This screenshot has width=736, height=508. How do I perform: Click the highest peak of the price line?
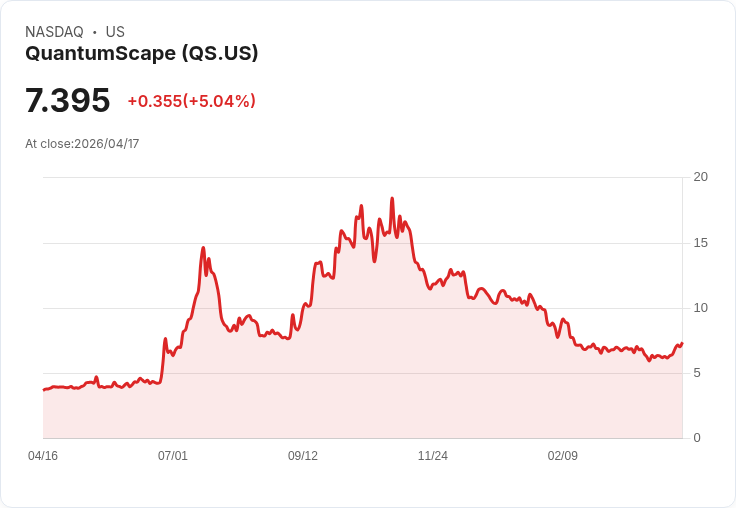click(x=392, y=199)
